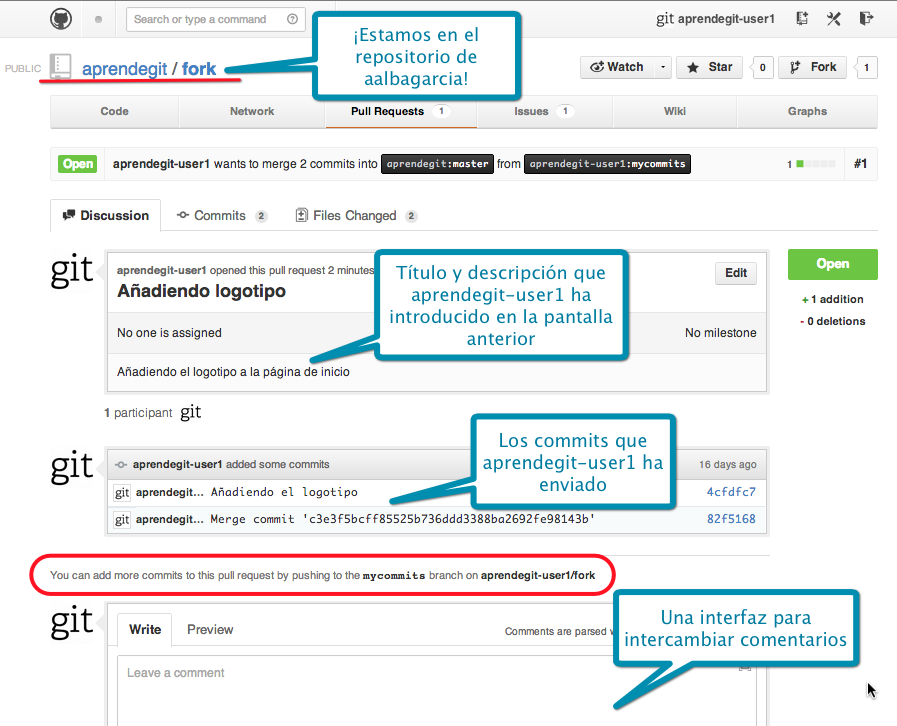Click the notifications dot indicator
The image size is (897, 726).
click(x=98, y=19)
